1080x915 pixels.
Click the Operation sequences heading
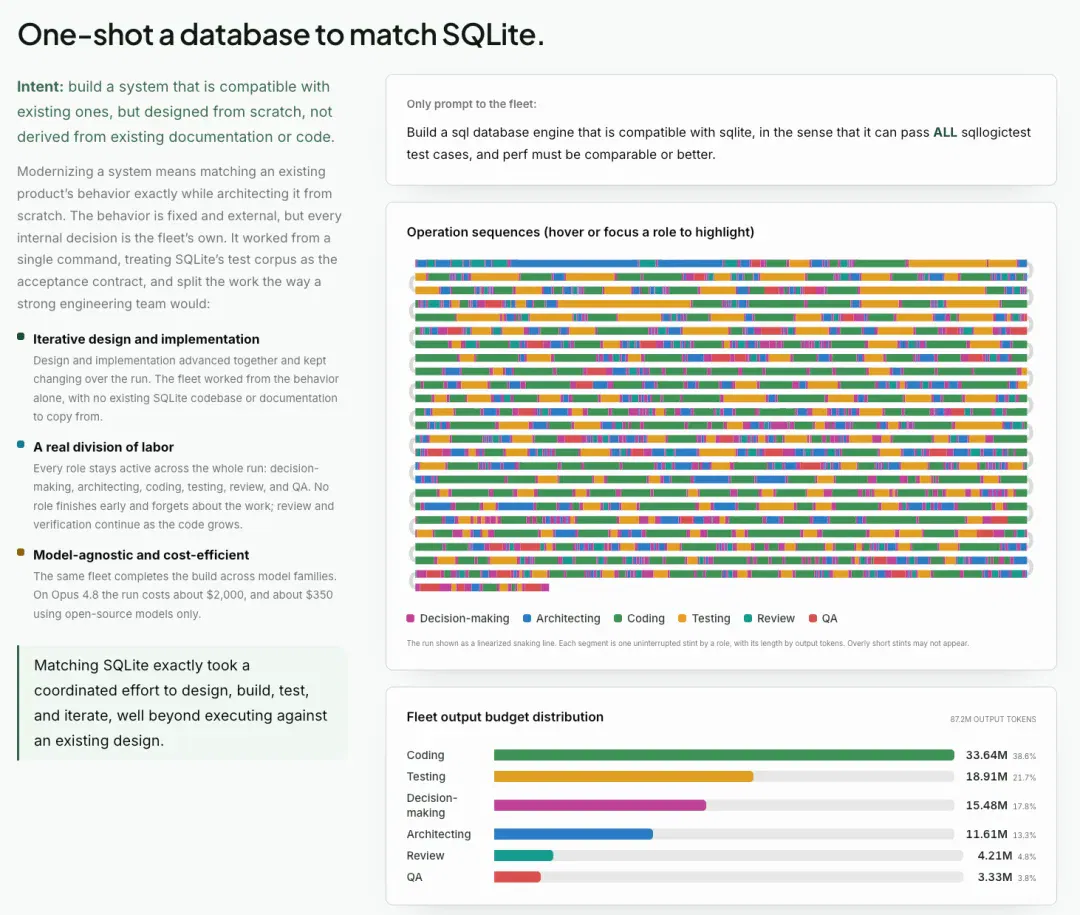click(580, 232)
